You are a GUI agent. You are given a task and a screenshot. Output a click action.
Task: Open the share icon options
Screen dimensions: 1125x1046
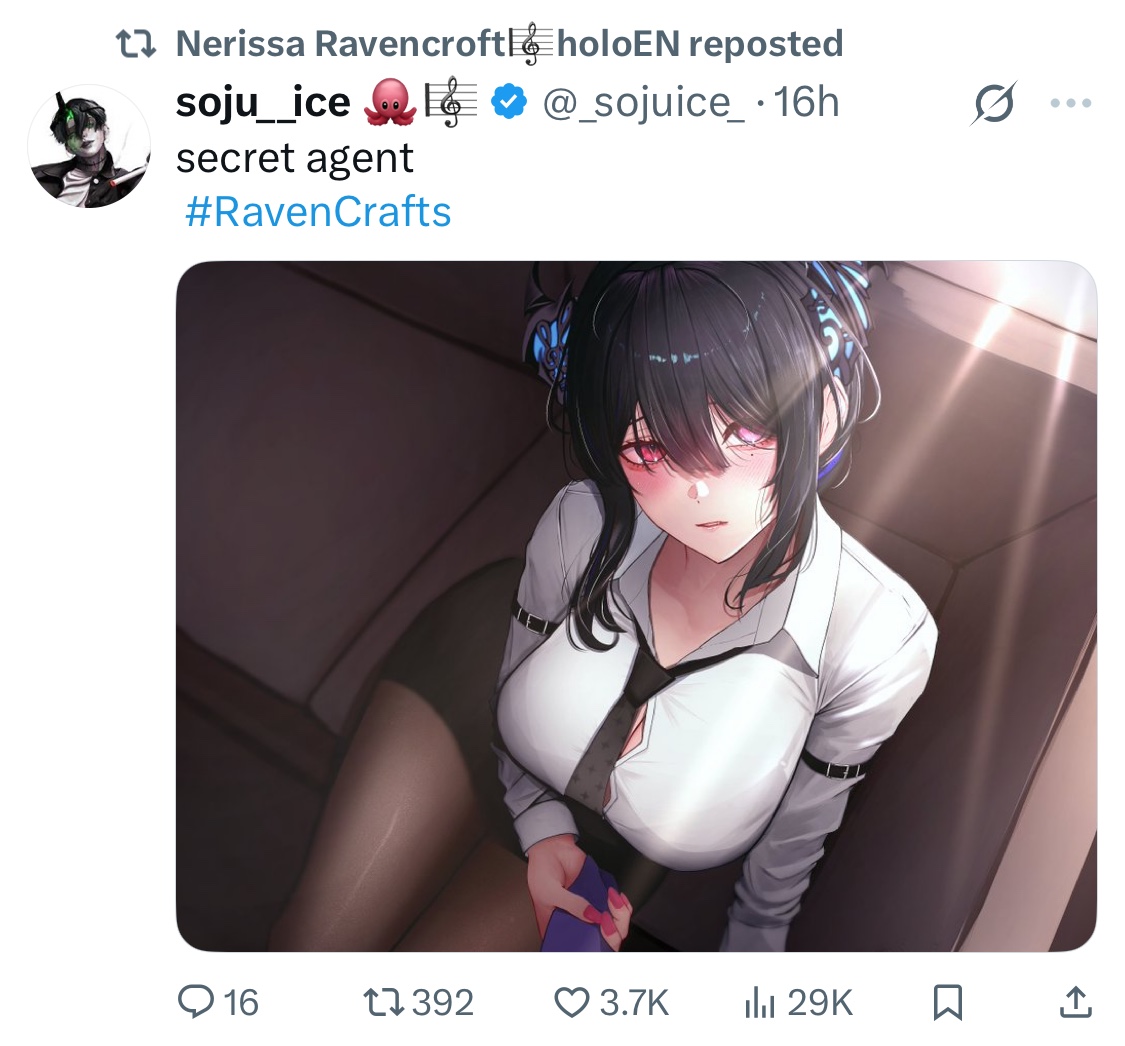[1075, 1002]
